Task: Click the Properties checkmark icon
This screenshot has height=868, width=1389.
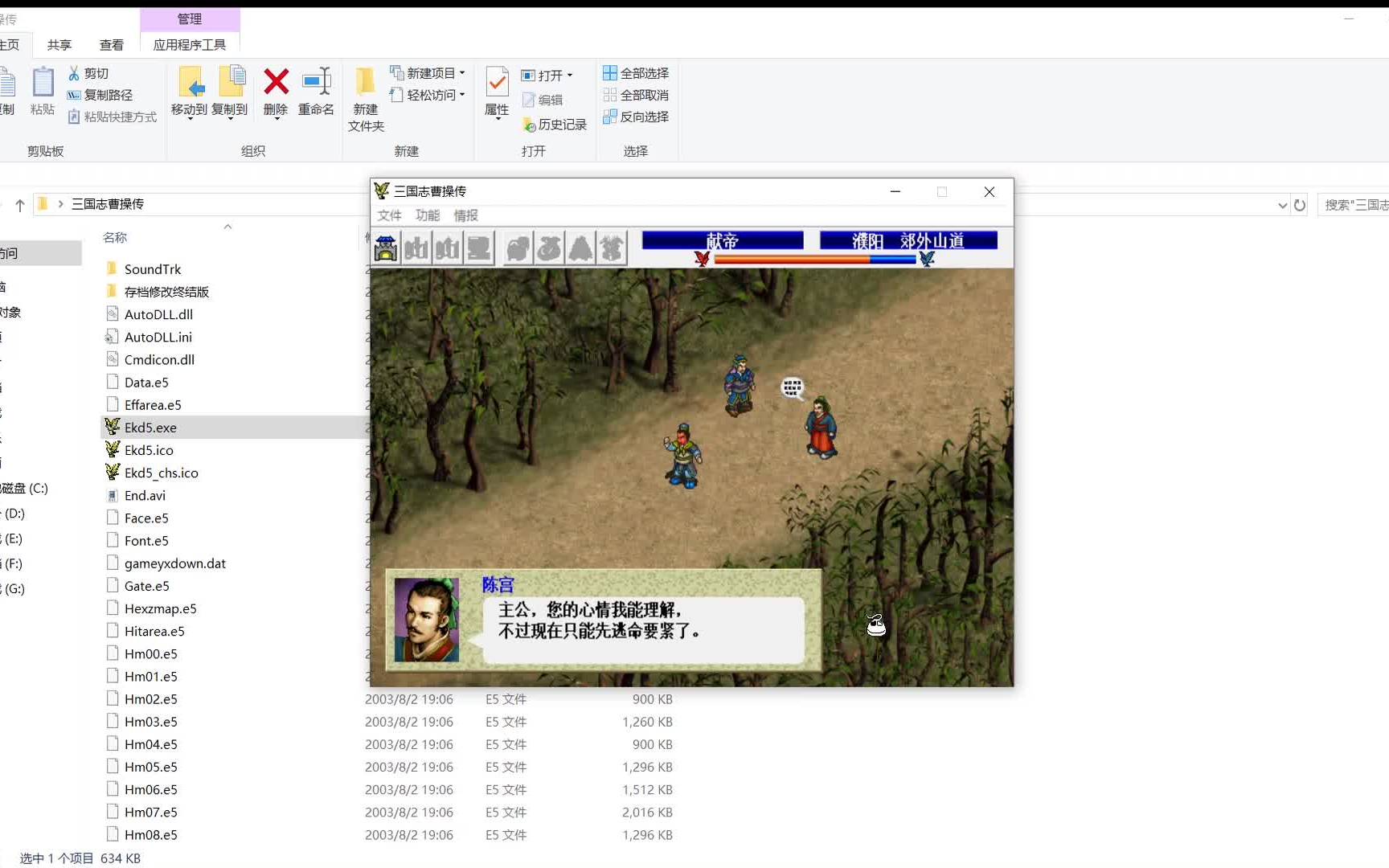Action: pos(497,81)
